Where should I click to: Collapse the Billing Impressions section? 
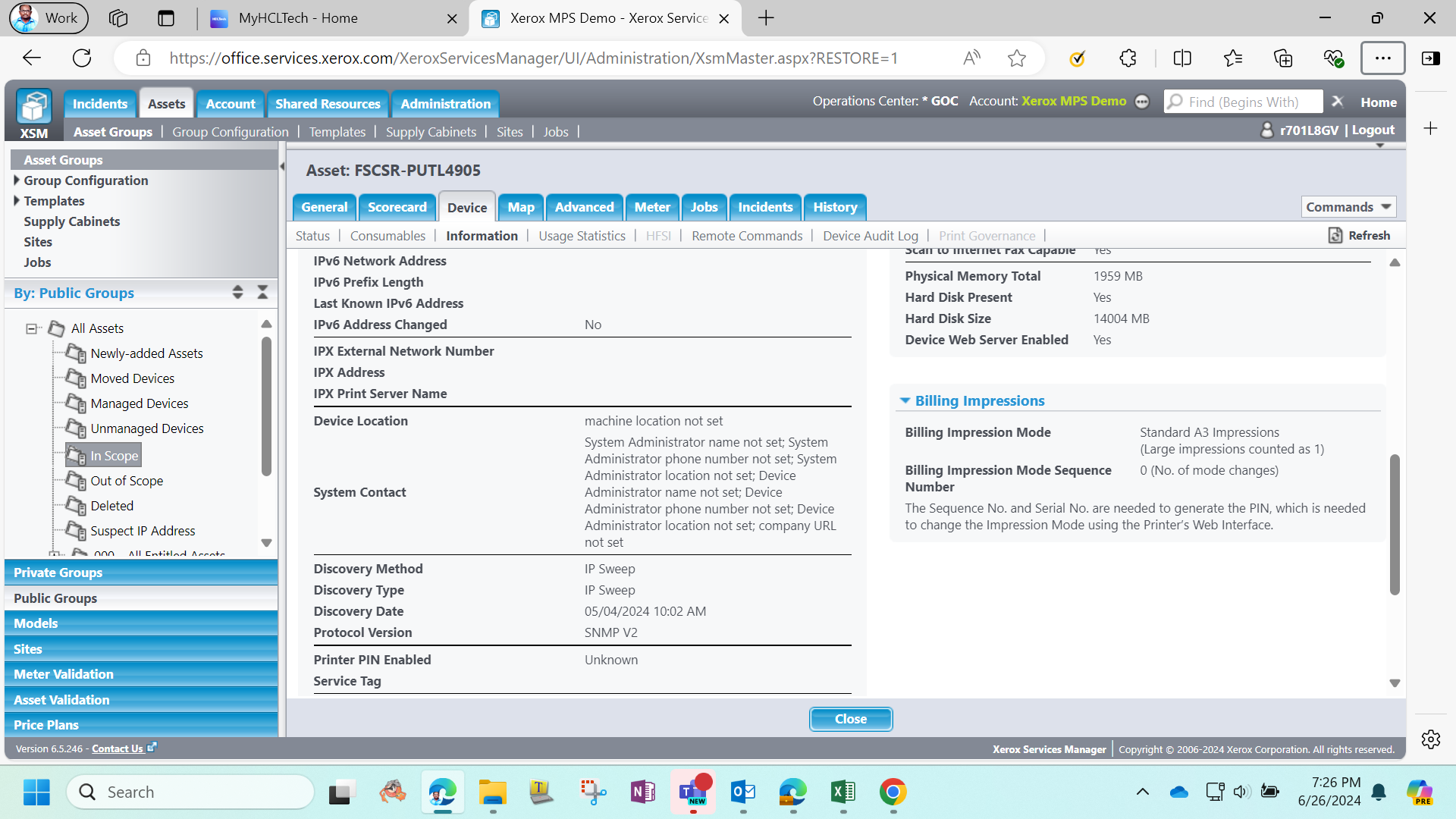coord(905,400)
